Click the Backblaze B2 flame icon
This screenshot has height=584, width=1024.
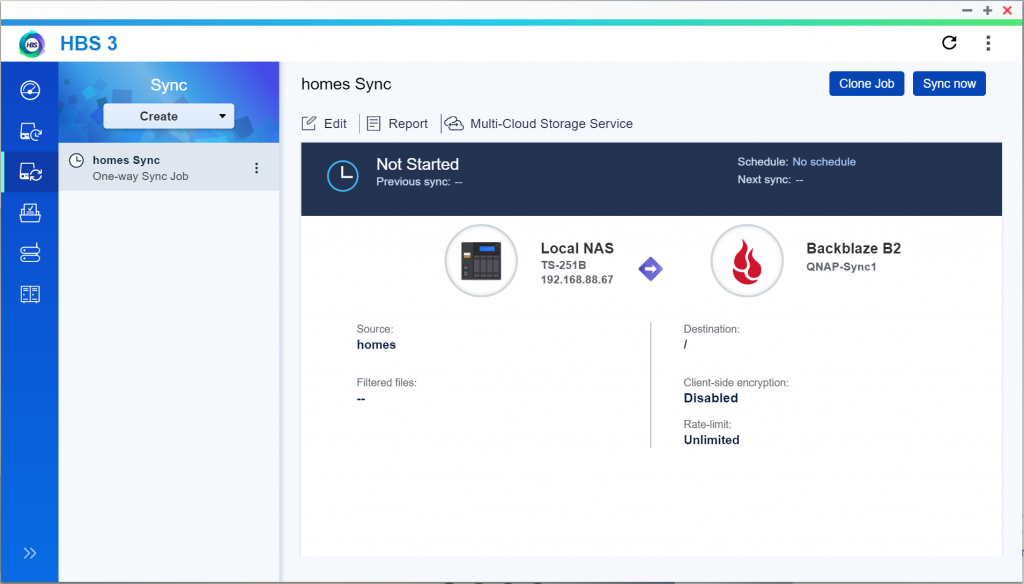[x=747, y=261]
